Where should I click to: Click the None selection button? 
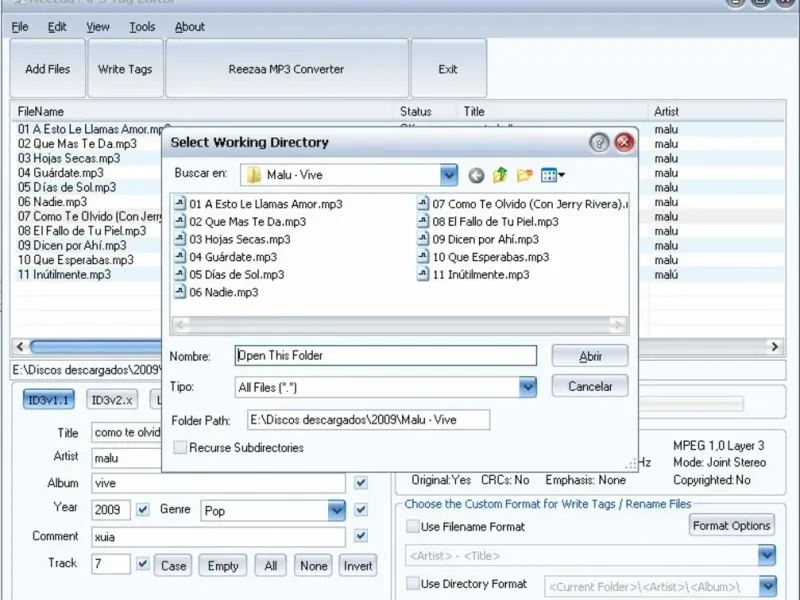pyautogui.click(x=313, y=565)
